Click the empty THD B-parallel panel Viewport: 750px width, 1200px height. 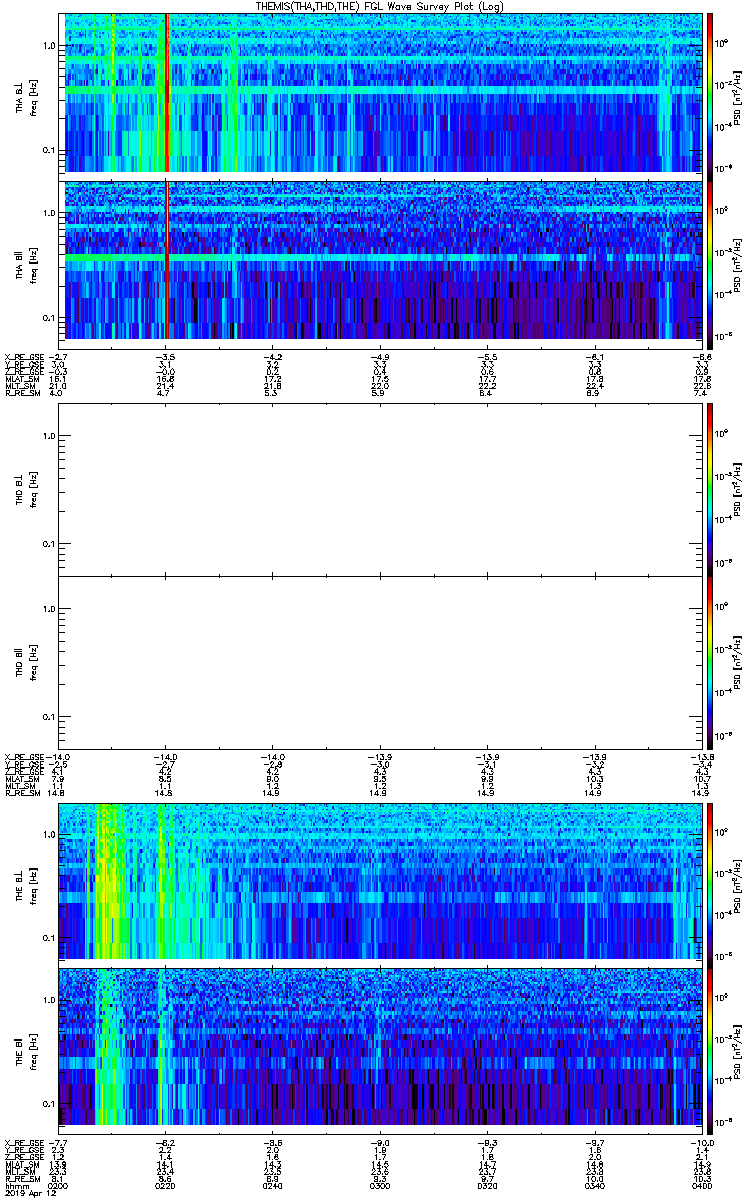coord(382,663)
